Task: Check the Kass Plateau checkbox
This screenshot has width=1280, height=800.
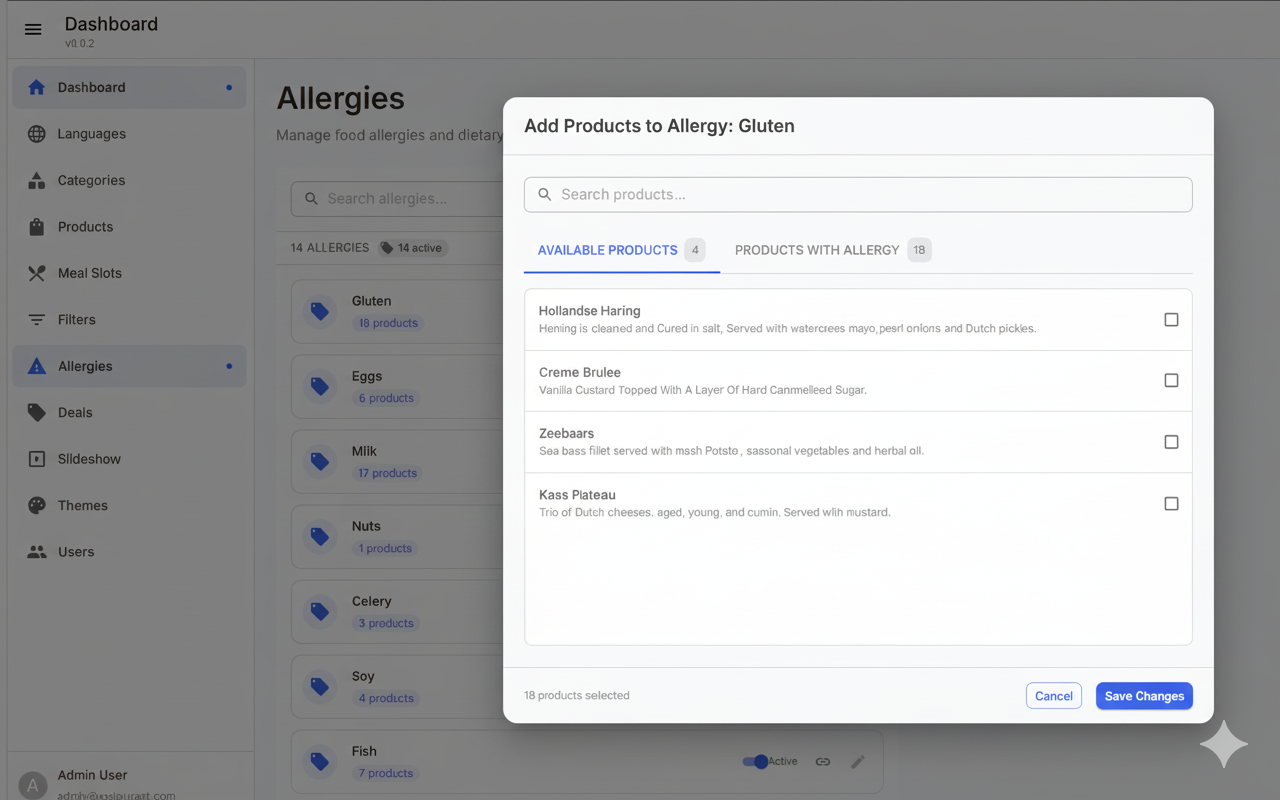Action: [x=1171, y=503]
